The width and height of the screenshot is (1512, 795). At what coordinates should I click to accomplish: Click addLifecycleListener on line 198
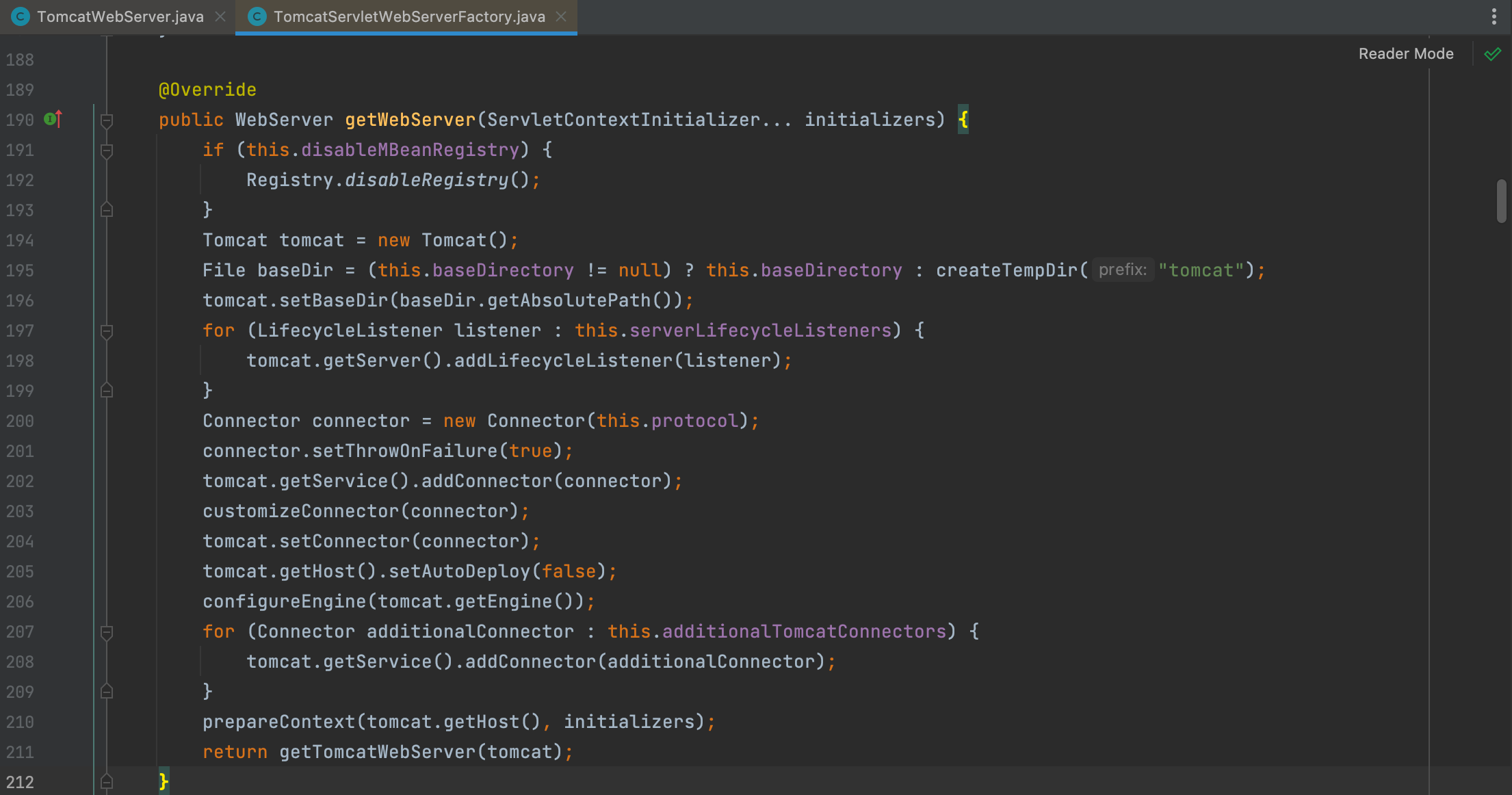tap(564, 361)
